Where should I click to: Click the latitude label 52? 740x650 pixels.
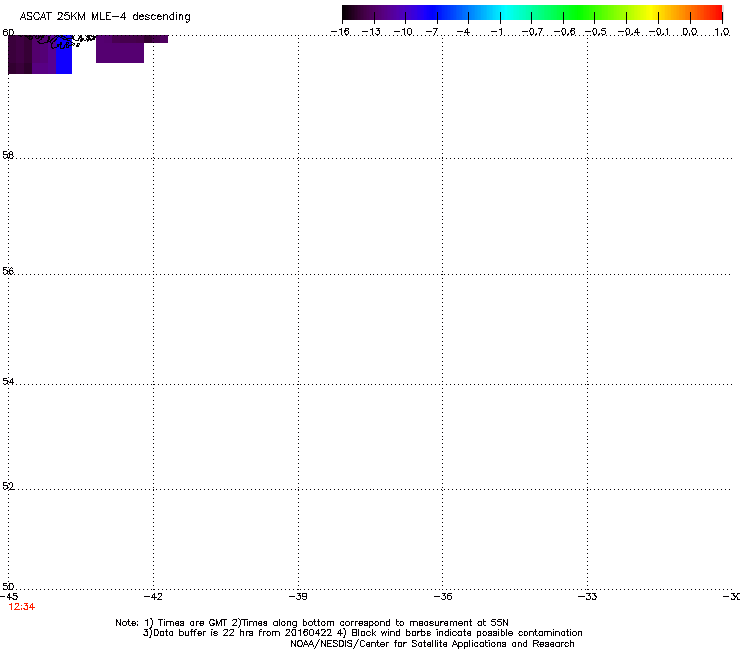coord(8,486)
